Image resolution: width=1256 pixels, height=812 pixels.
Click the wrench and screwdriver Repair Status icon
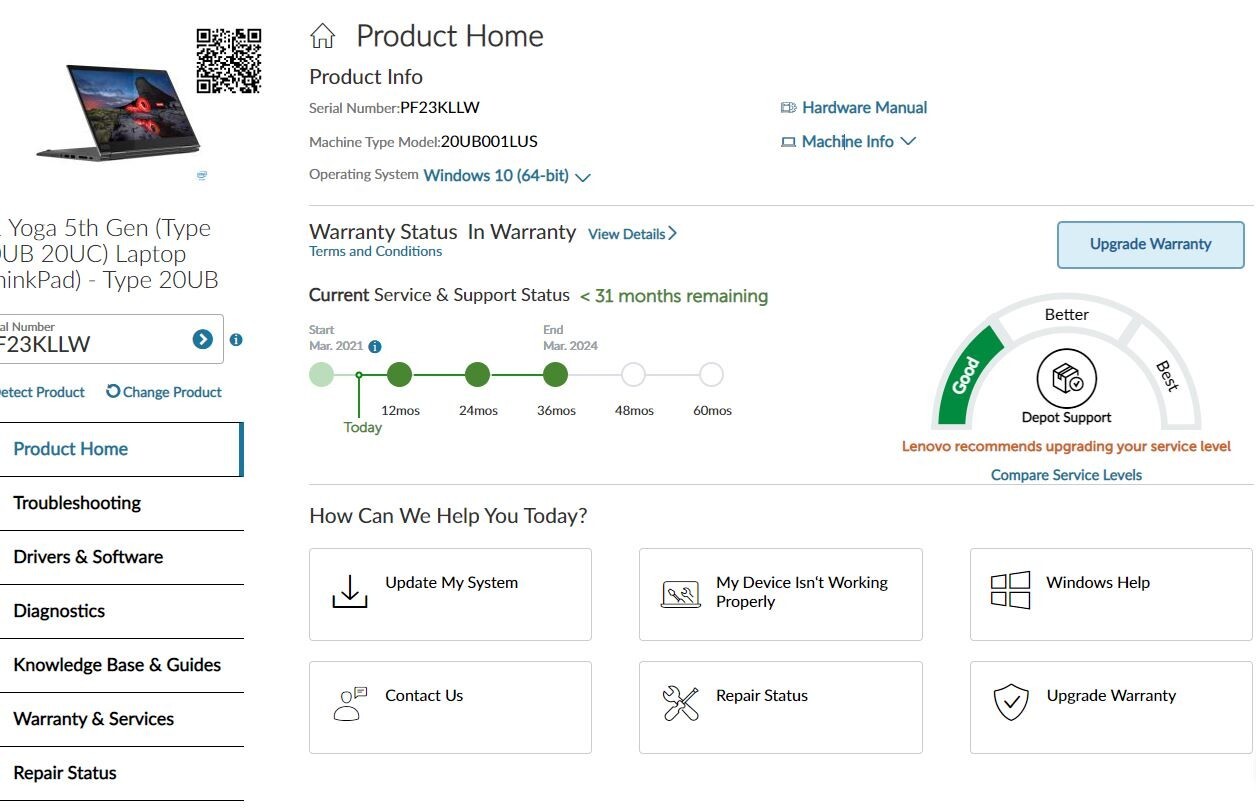681,703
